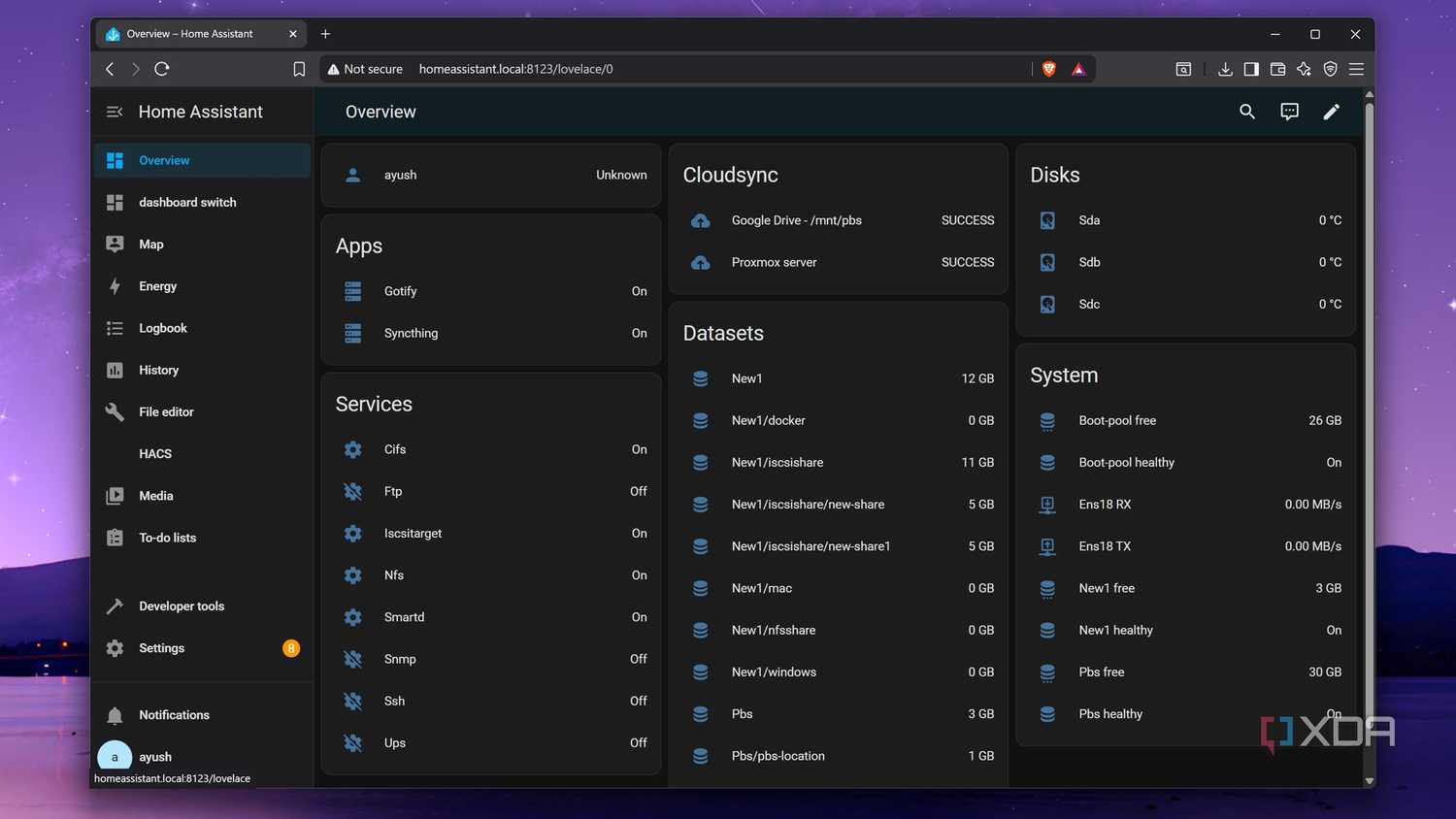Viewport: 1456px width, 819px height.
Task: Open the Pbs/pbs-location dataset row
Action: point(839,756)
